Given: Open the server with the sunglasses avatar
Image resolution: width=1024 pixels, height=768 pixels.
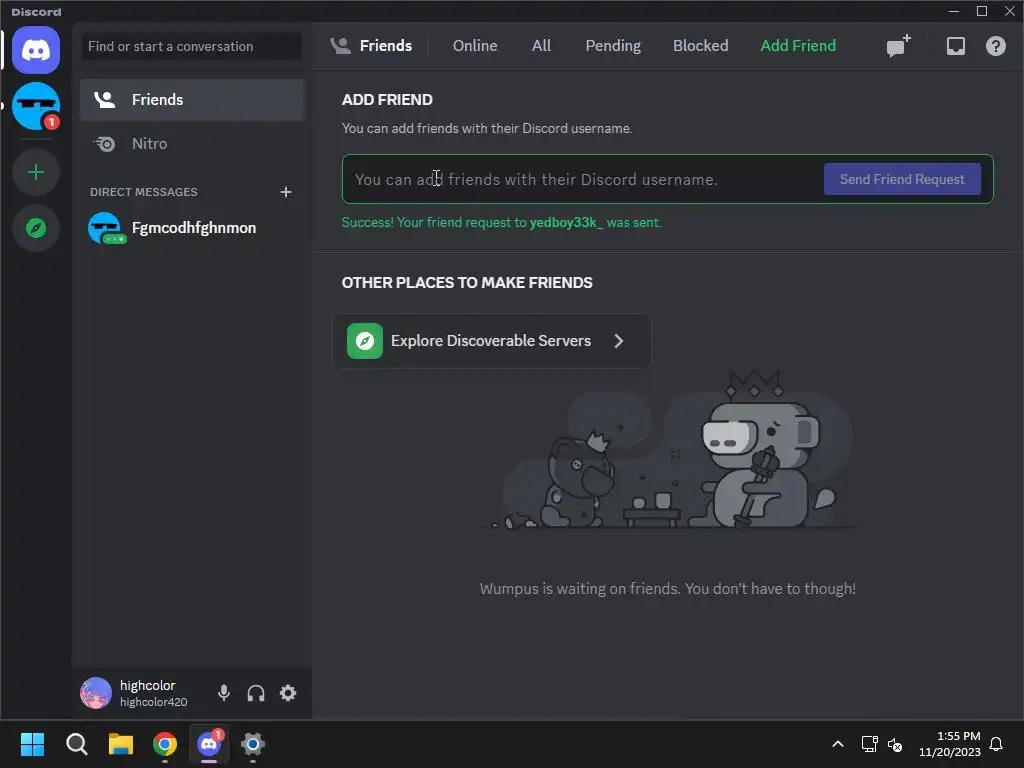Looking at the screenshot, I should click(x=36, y=106).
